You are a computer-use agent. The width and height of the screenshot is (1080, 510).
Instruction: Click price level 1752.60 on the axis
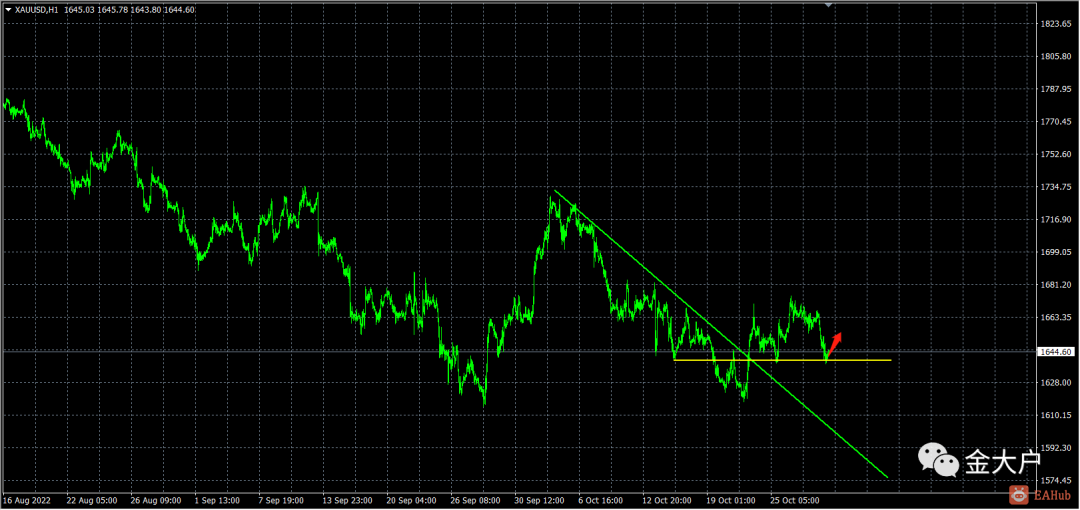[x=1057, y=154]
